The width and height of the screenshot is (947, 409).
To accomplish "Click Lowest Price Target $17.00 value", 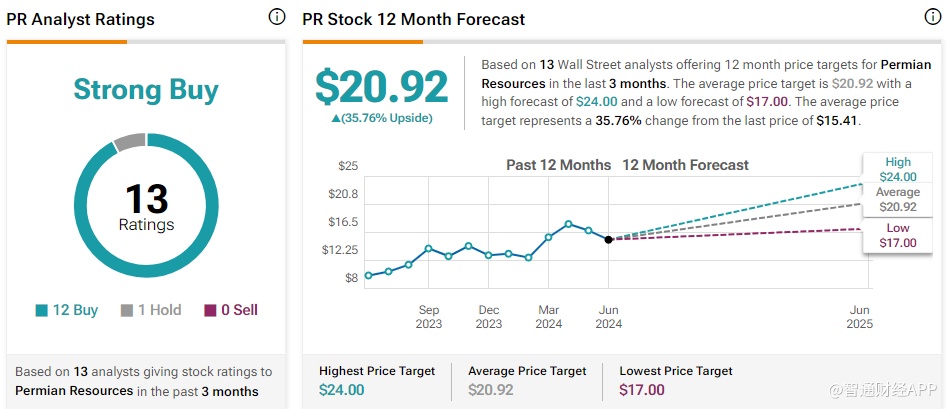I will 643,390.
